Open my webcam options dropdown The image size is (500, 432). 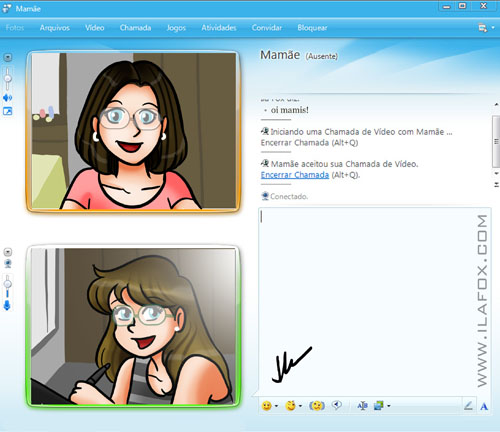pos(8,252)
